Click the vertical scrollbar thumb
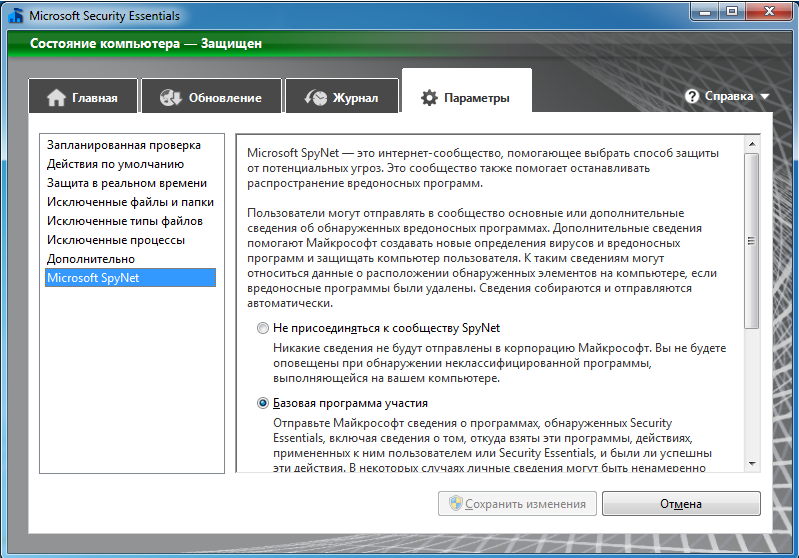Image resolution: width=799 pixels, height=558 pixels. coord(752,241)
